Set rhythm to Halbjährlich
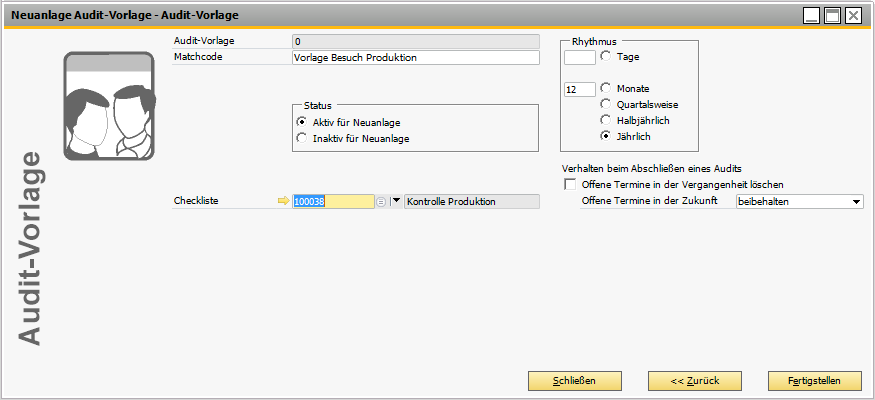 pyautogui.click(x=605, y=120)
